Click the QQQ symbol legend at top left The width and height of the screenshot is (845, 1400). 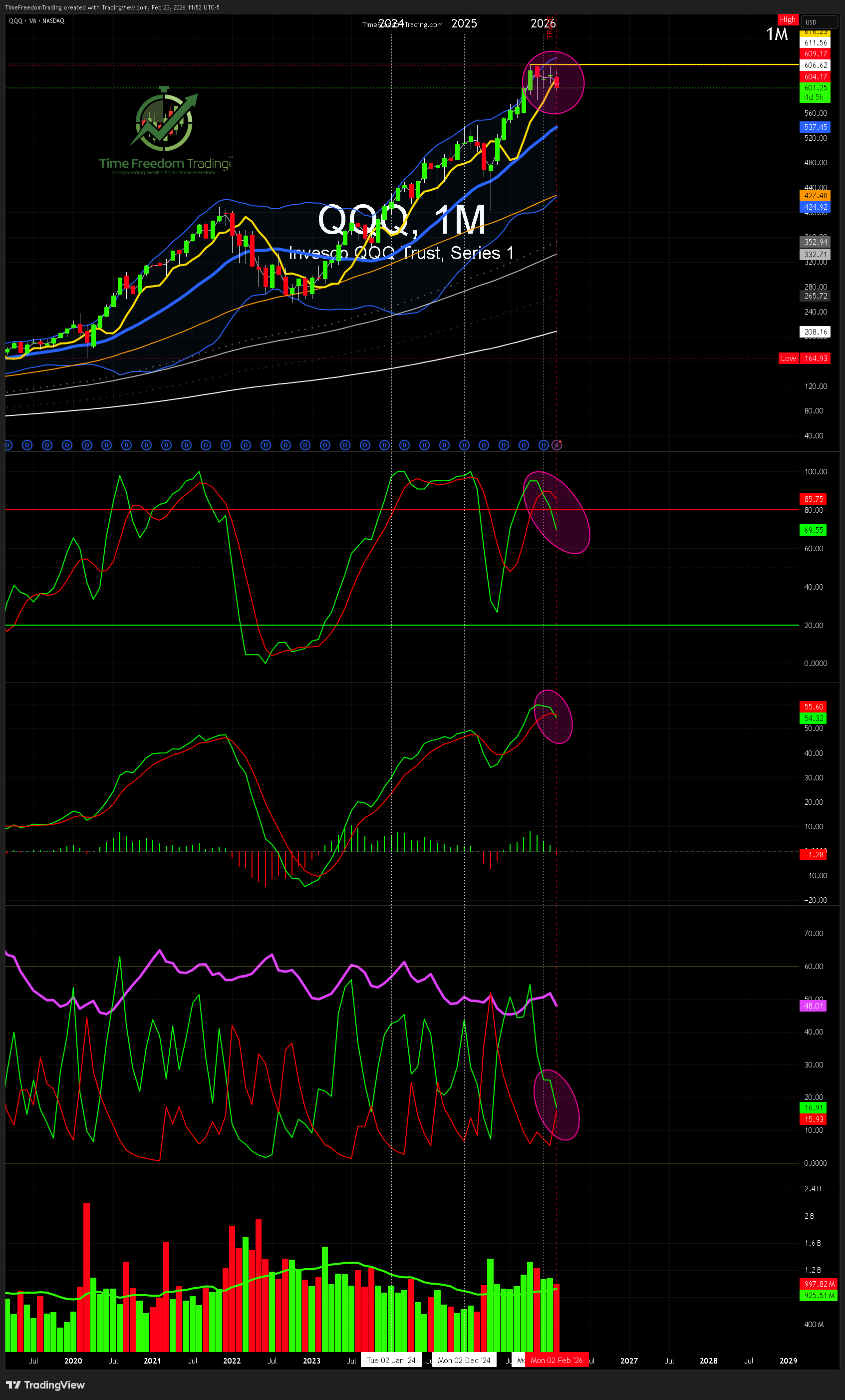click(x=36, y=21)
